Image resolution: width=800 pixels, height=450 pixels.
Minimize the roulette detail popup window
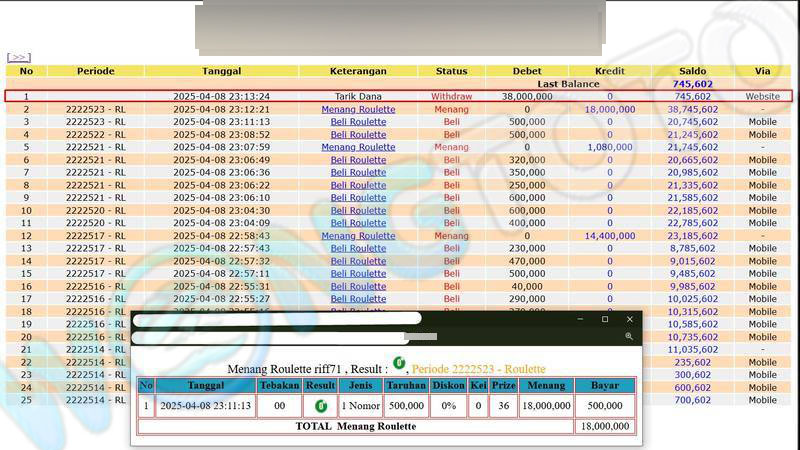581,319
